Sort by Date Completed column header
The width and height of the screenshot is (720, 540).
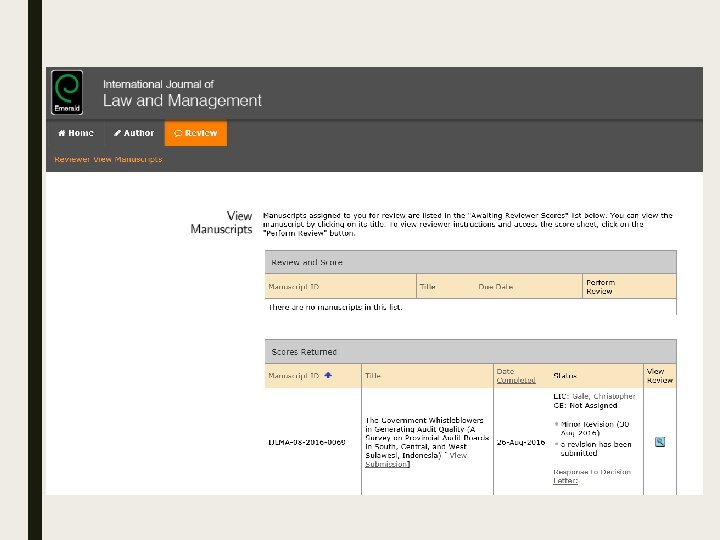[x=516, y=376]
